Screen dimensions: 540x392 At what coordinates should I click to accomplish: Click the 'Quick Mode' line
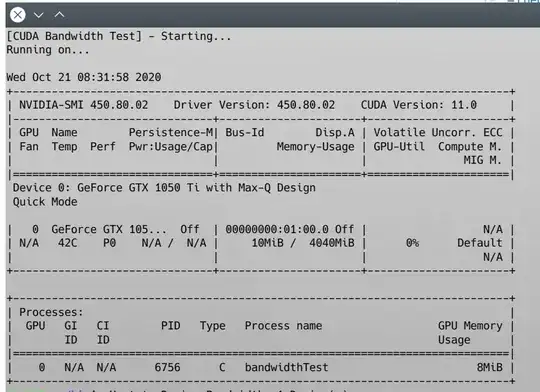point(45,202)
